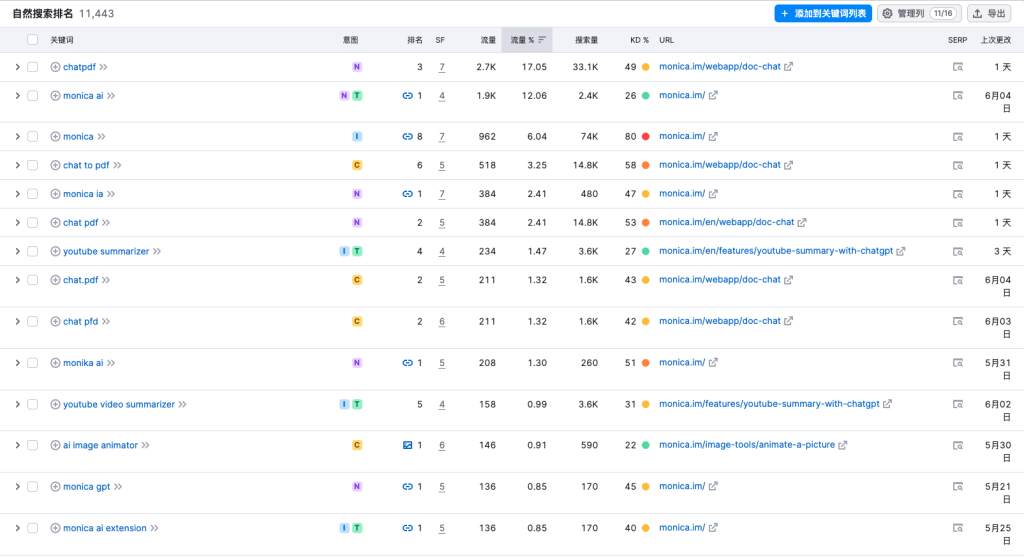Sort by 流量 column header
Screen dimensions: 1024x558
[488, 40]
